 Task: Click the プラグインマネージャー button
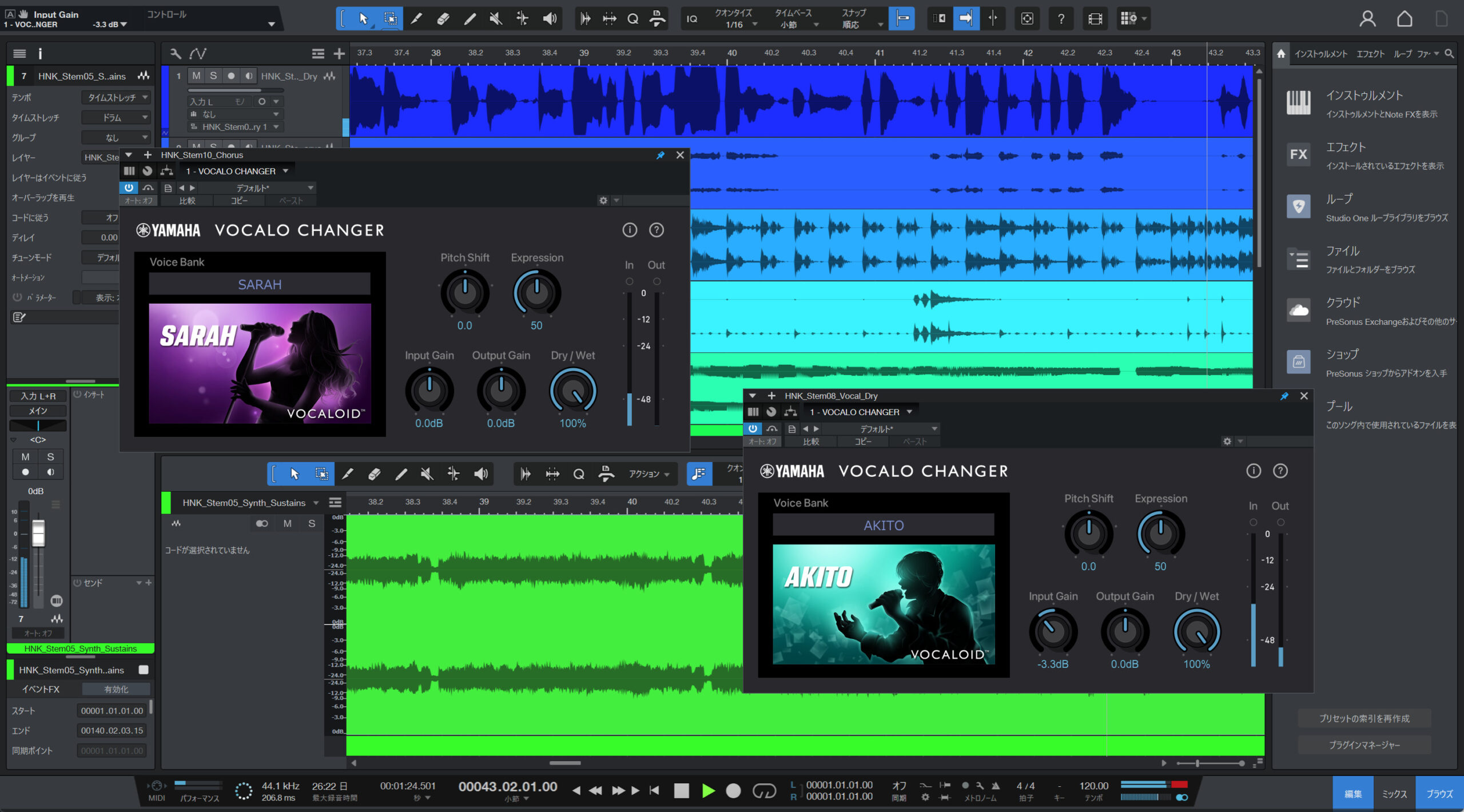coord(1364,745)
